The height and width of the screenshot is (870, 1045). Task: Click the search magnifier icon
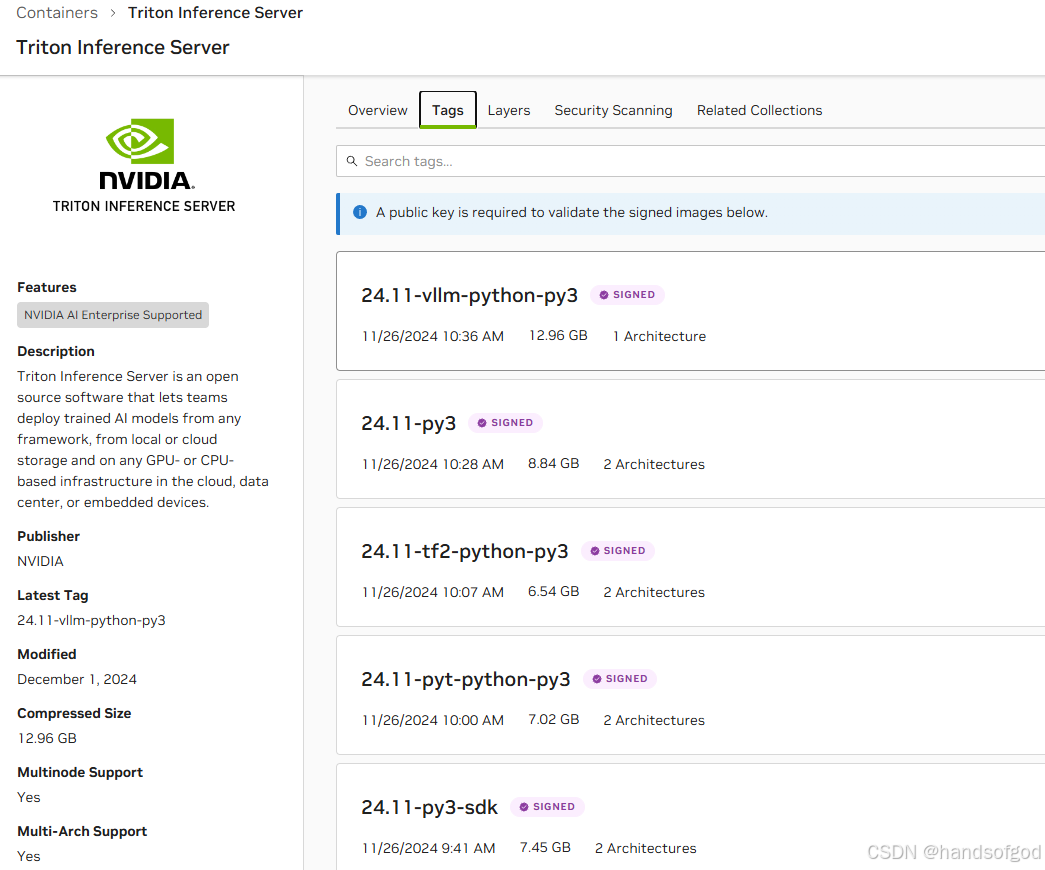(352, 161)
